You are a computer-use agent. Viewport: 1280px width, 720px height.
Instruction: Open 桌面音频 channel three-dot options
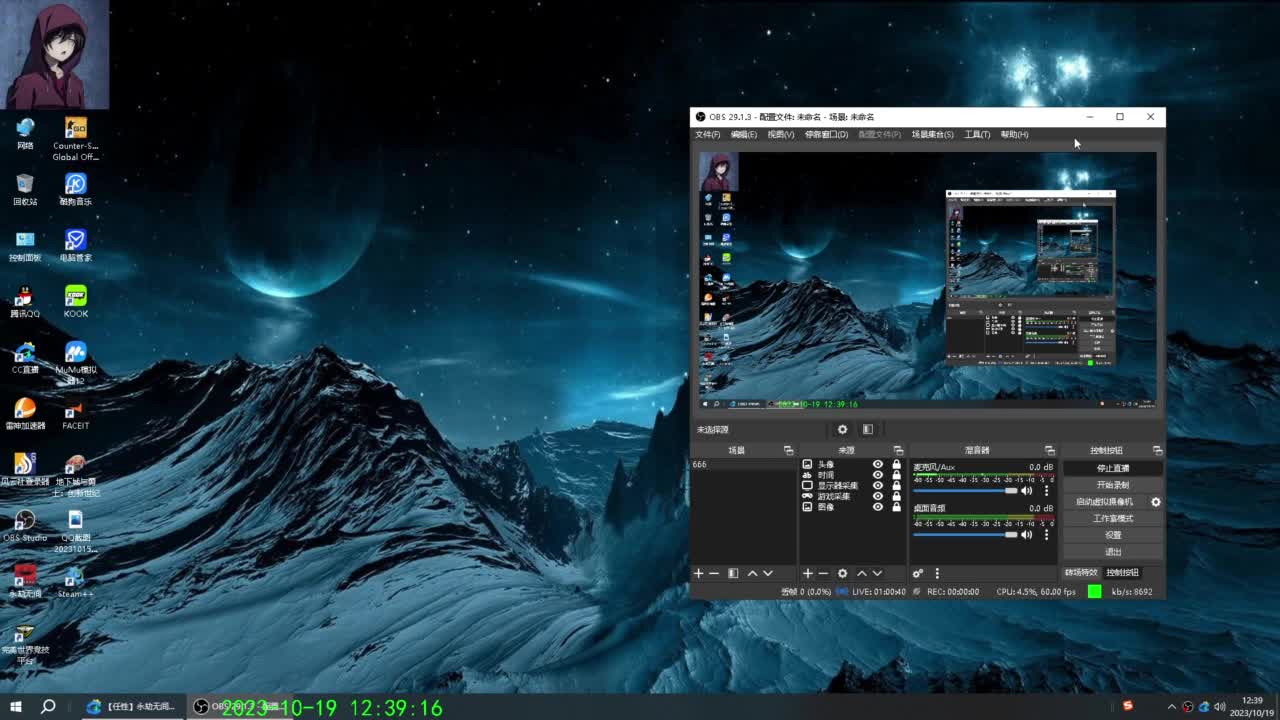[1047, 534]
